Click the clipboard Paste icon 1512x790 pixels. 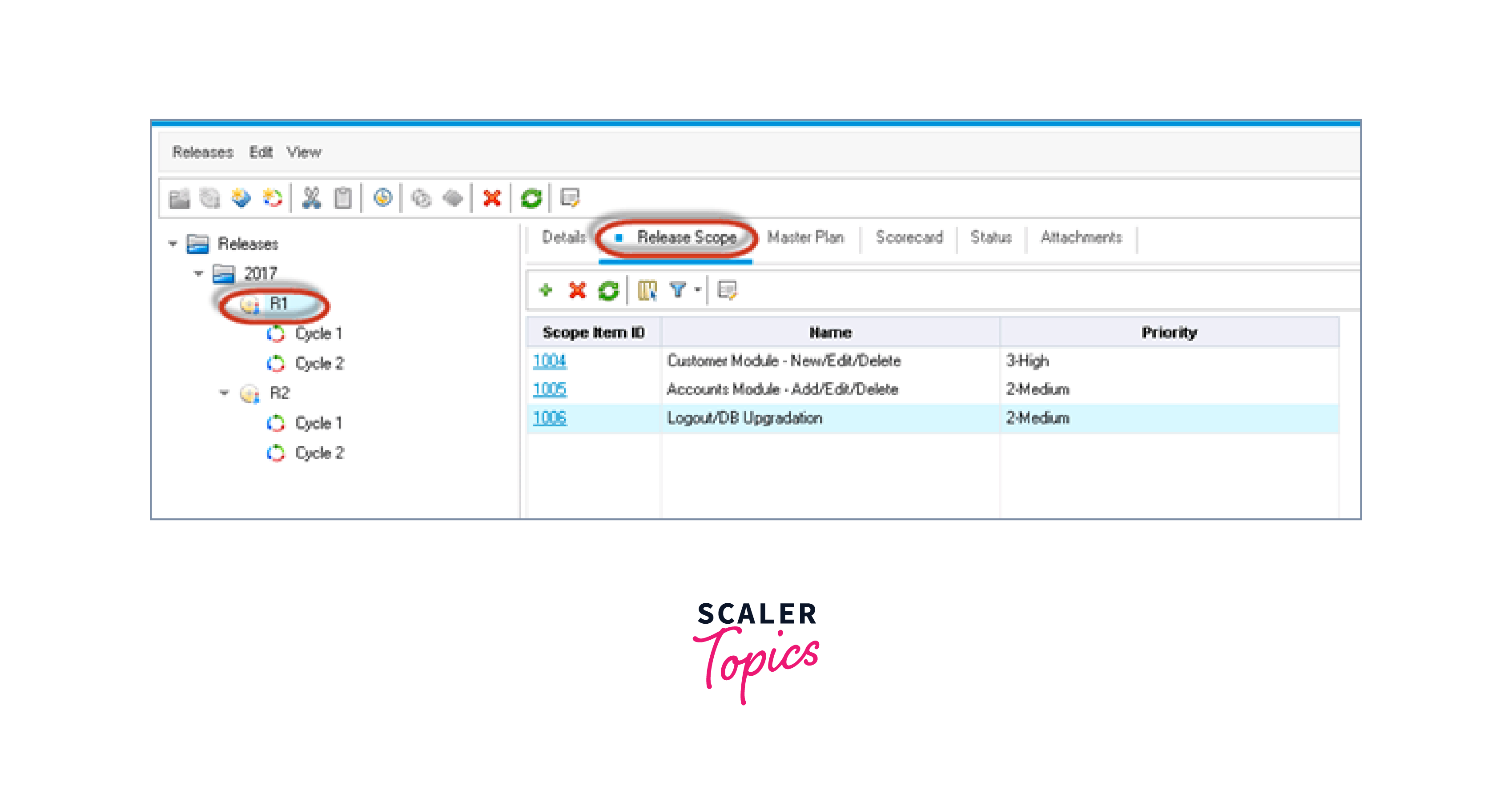[343, 198]
